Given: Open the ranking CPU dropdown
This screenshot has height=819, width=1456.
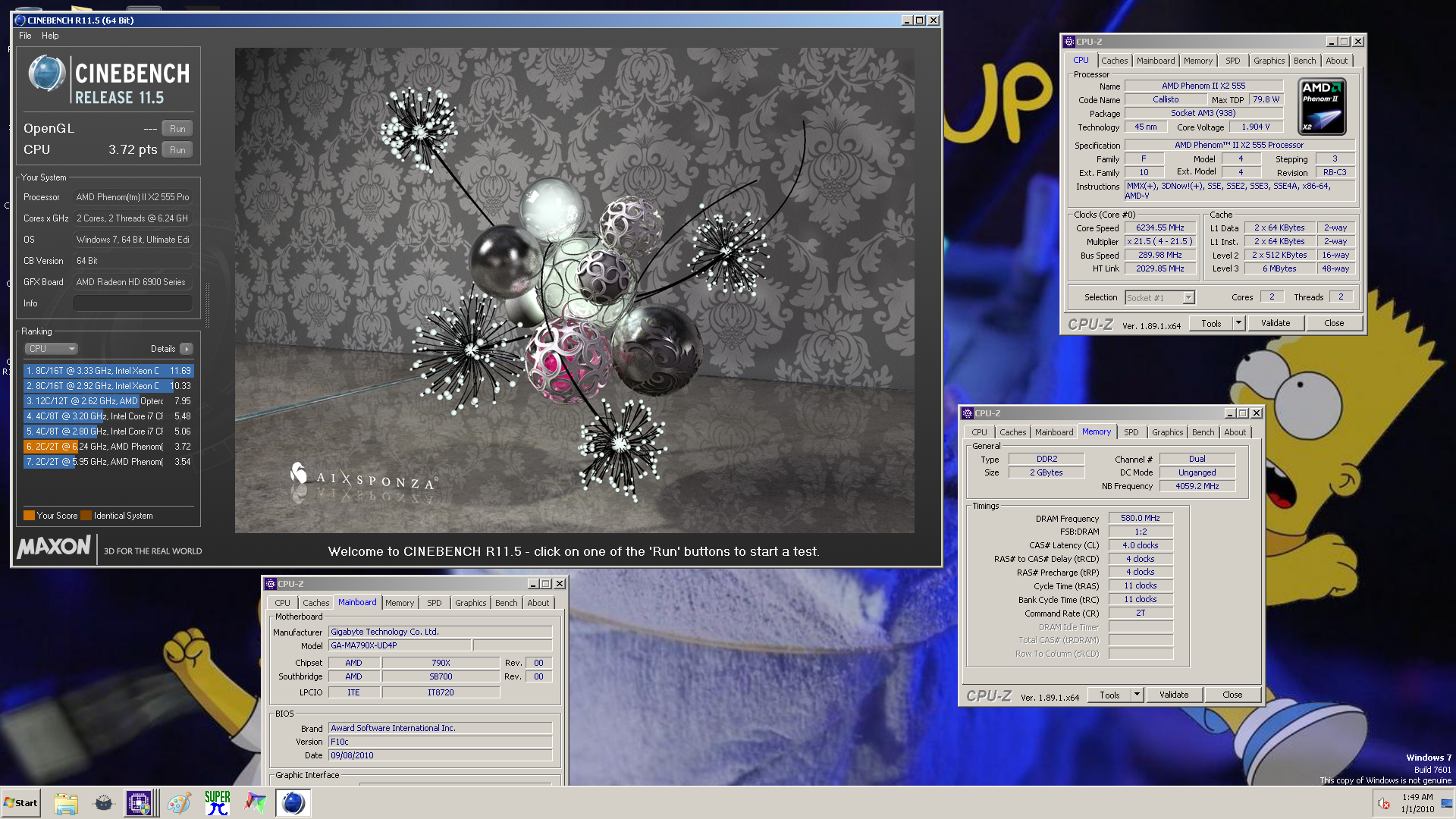Looking at the screenshot, I should [x=52, y=349].
